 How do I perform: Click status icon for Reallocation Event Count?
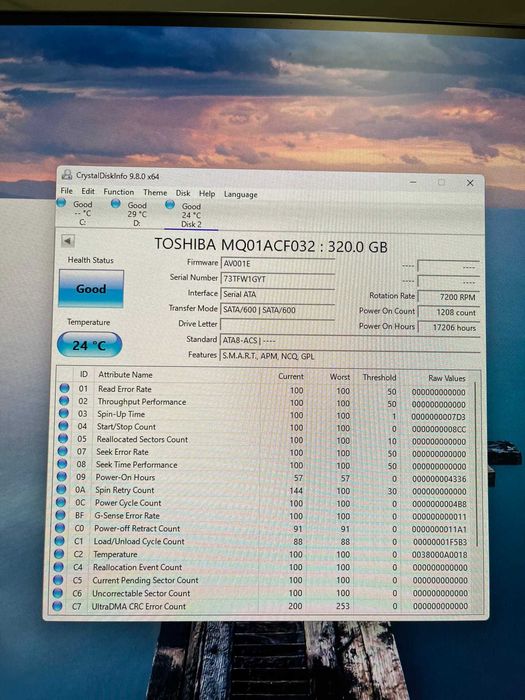pyautogui.click(x=58, y=567)
